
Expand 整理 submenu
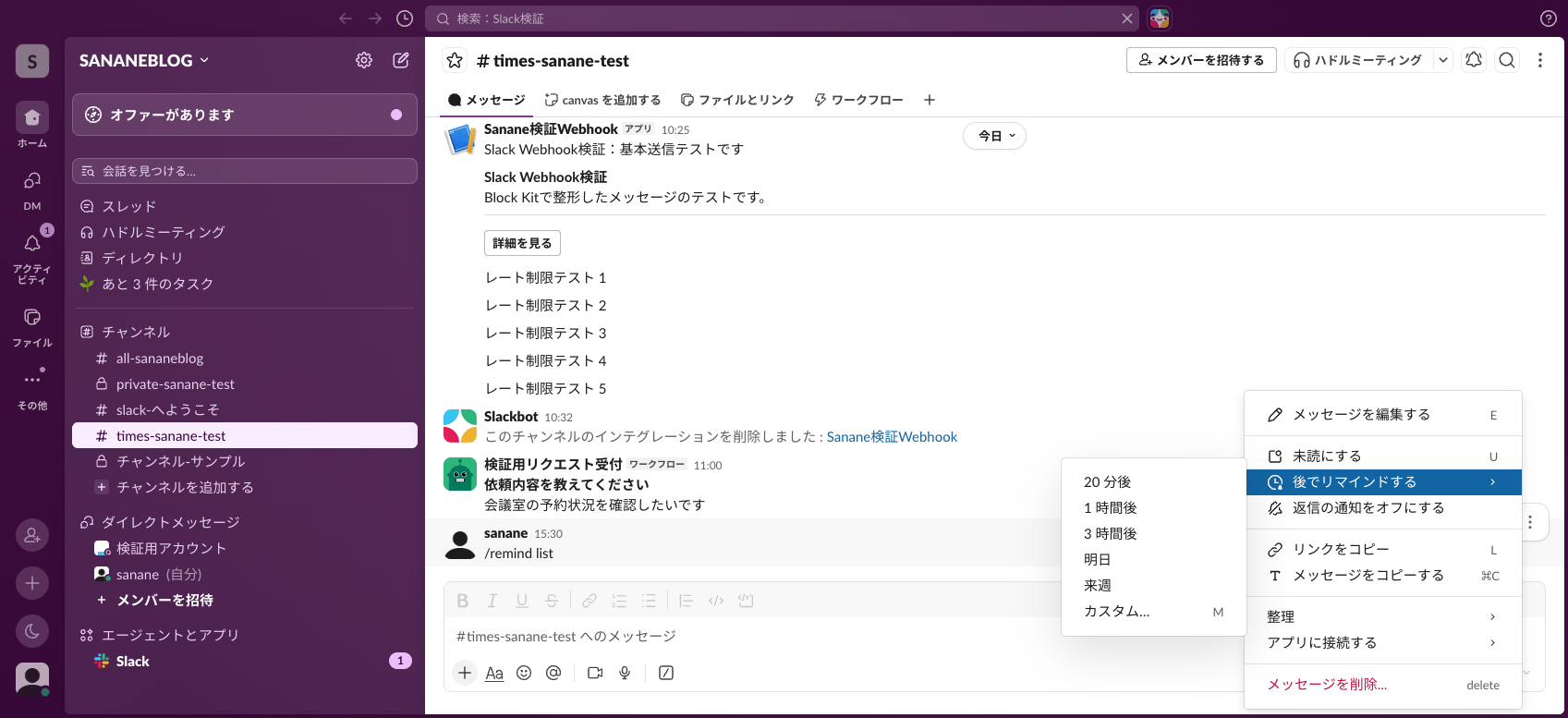tap(1383, 616)
